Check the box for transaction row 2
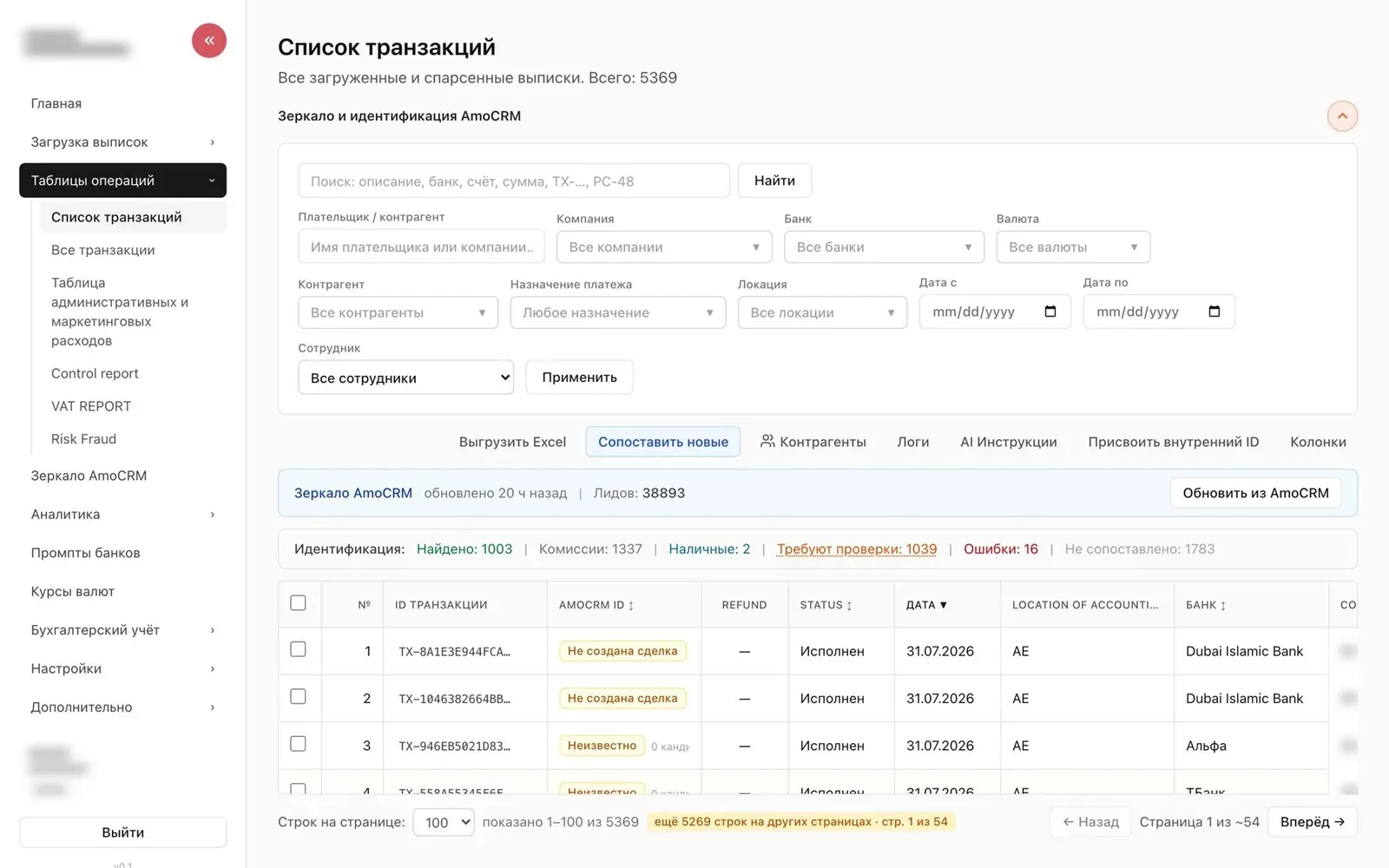 click(x=298, y=696)
